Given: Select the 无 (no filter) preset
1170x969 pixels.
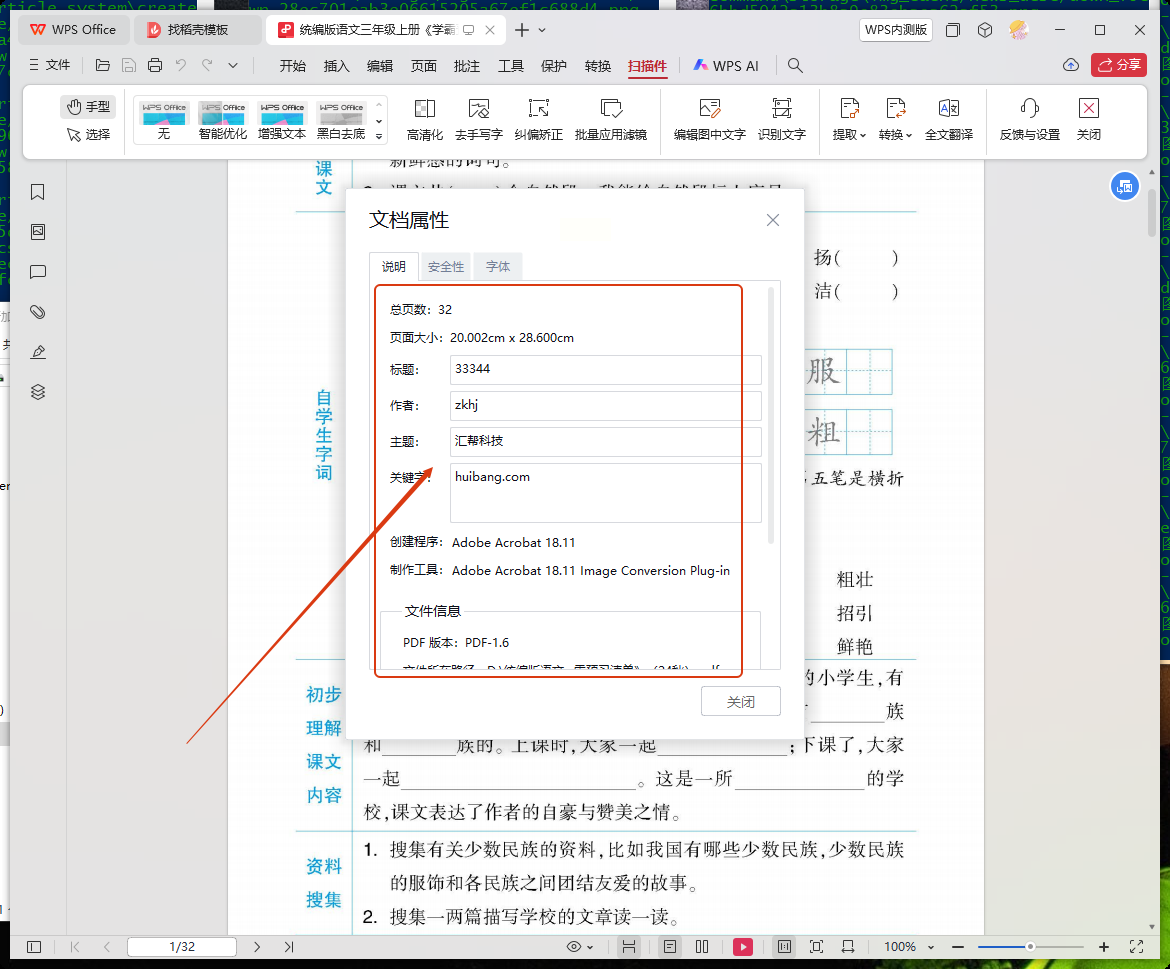Looking at the screenshot, I should [164, 119].
